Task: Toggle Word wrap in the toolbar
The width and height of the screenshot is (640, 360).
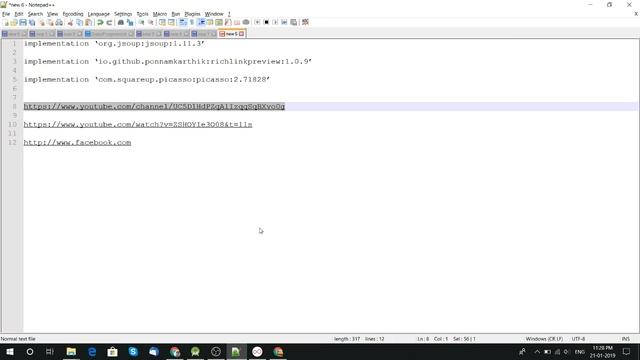Action: 183,22
